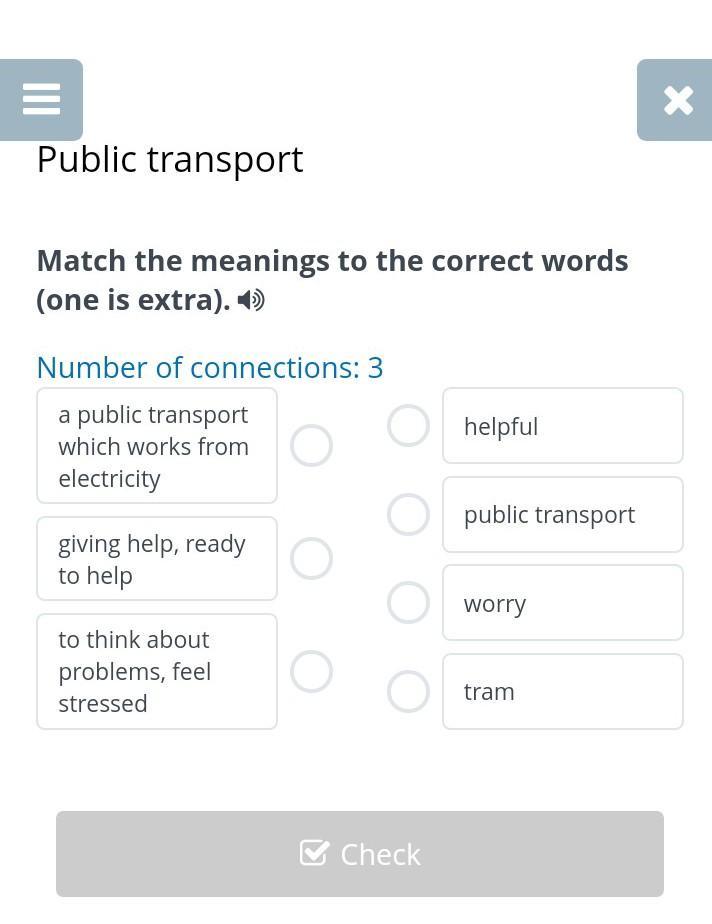Select the circle next to 'worry'
This screenshot has height=924, width=712.
point(408,603)
